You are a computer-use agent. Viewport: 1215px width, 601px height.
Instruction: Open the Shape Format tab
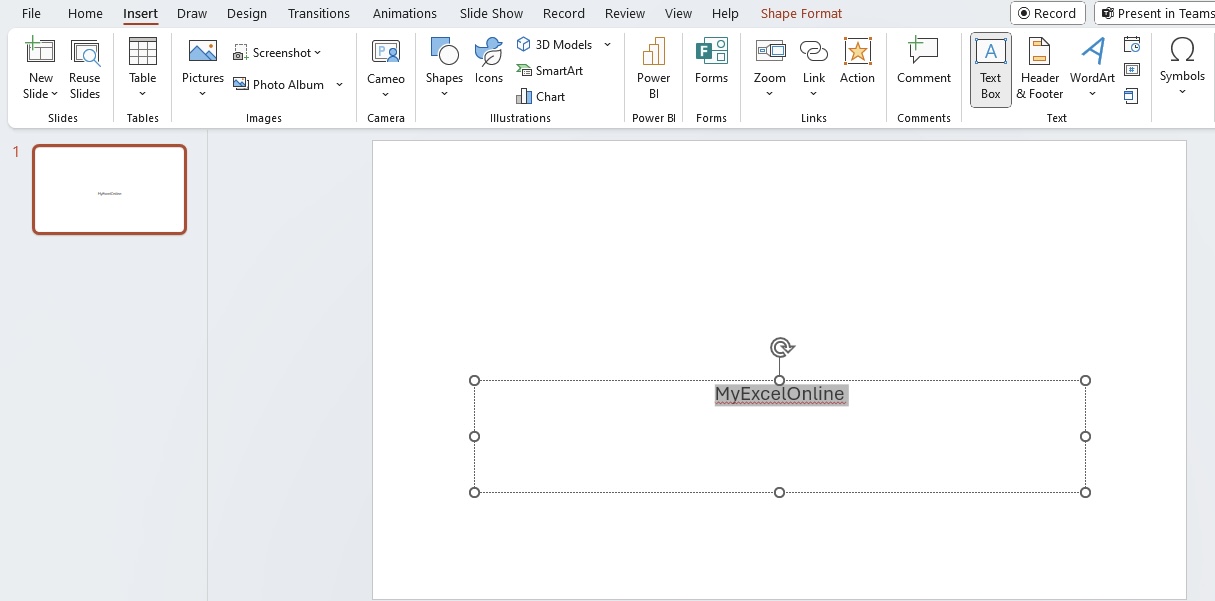point(801,14)
